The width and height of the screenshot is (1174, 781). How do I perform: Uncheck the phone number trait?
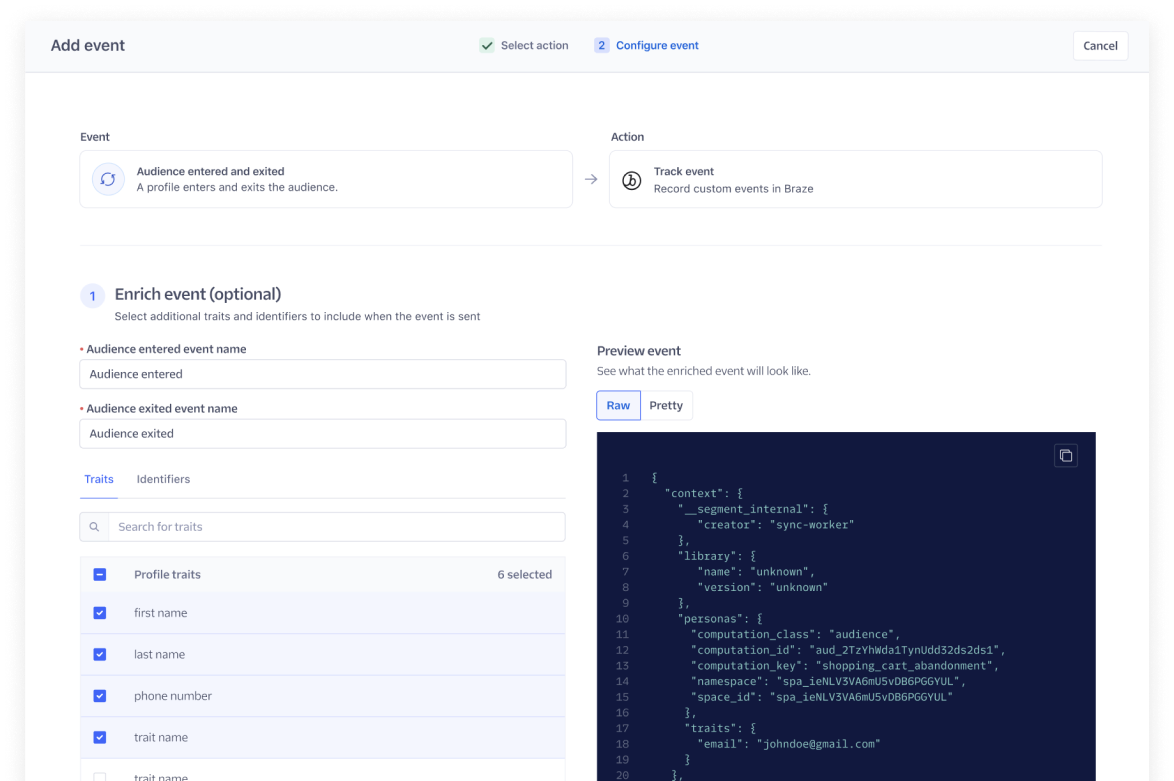[x=100, y=696]
